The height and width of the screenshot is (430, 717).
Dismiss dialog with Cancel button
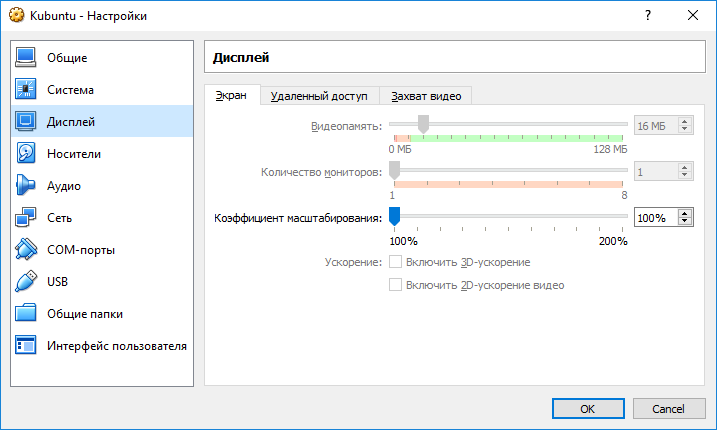[x=669, y=408]
